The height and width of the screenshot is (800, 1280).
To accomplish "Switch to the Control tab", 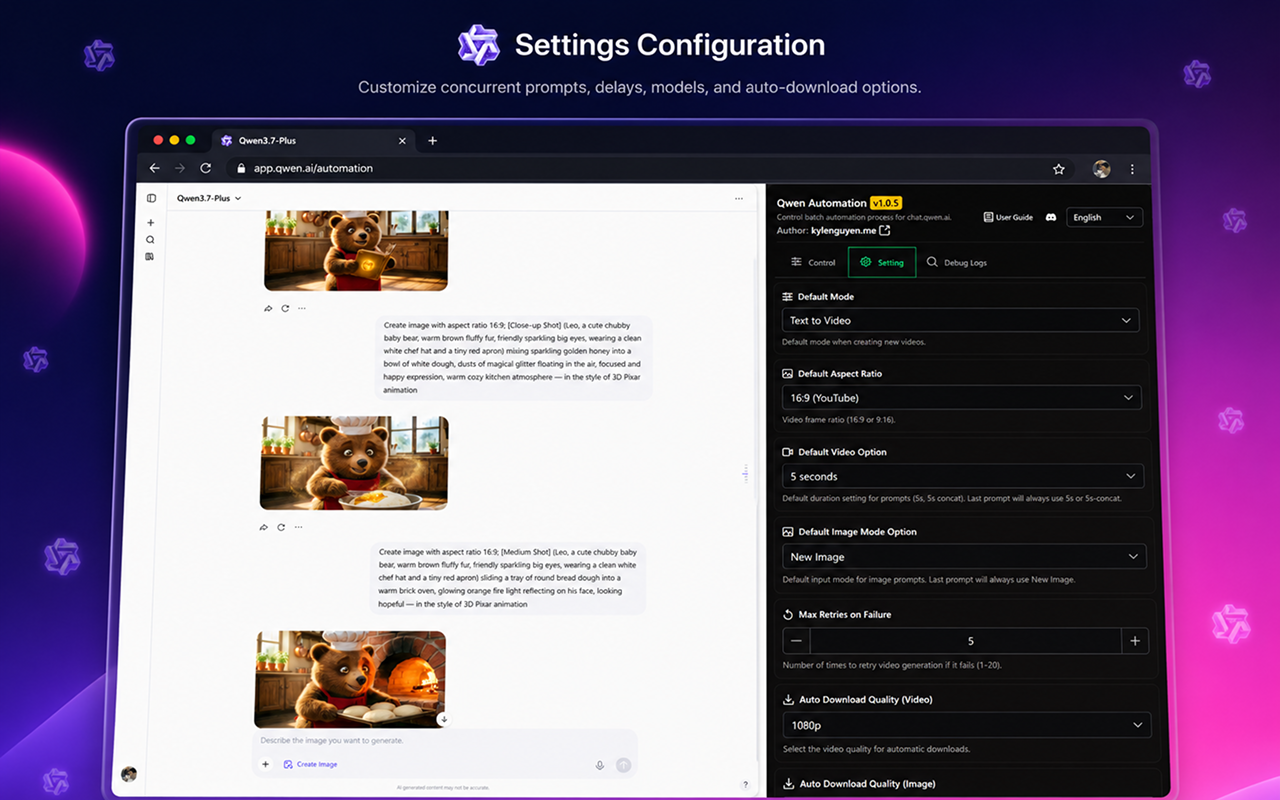I will click(813, 262).
